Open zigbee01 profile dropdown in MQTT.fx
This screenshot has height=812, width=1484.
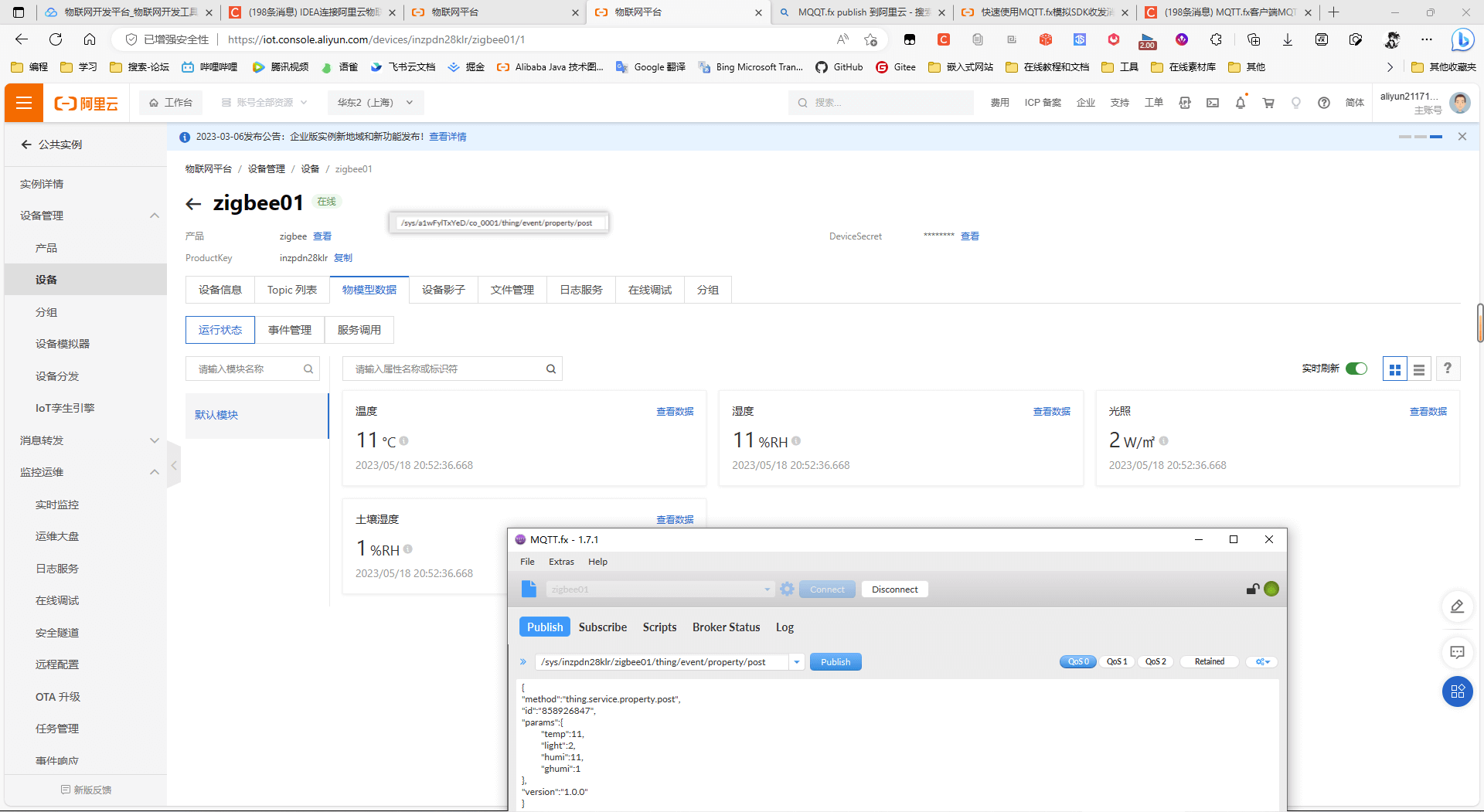(x=767, y=589)
